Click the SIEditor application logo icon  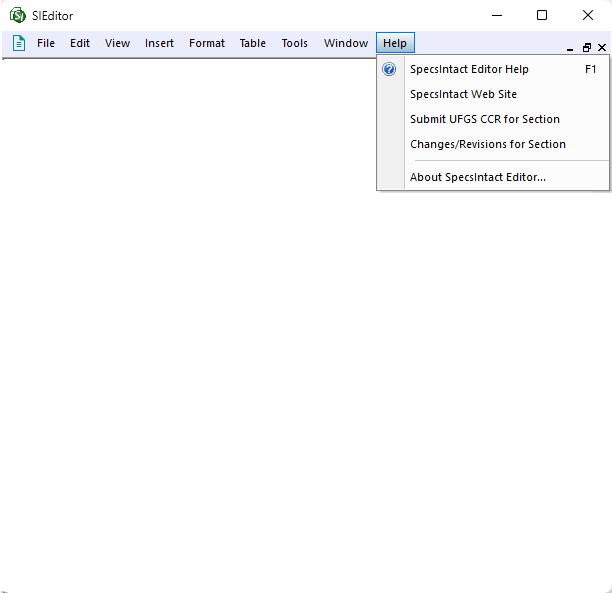pos(18,16)
